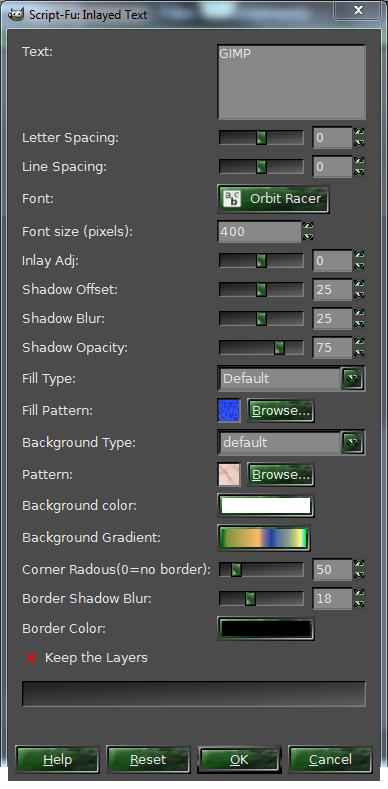The image size is (388, 789).
Task: Decrease Line Spacing with down arrow
Action: point(359,172)
